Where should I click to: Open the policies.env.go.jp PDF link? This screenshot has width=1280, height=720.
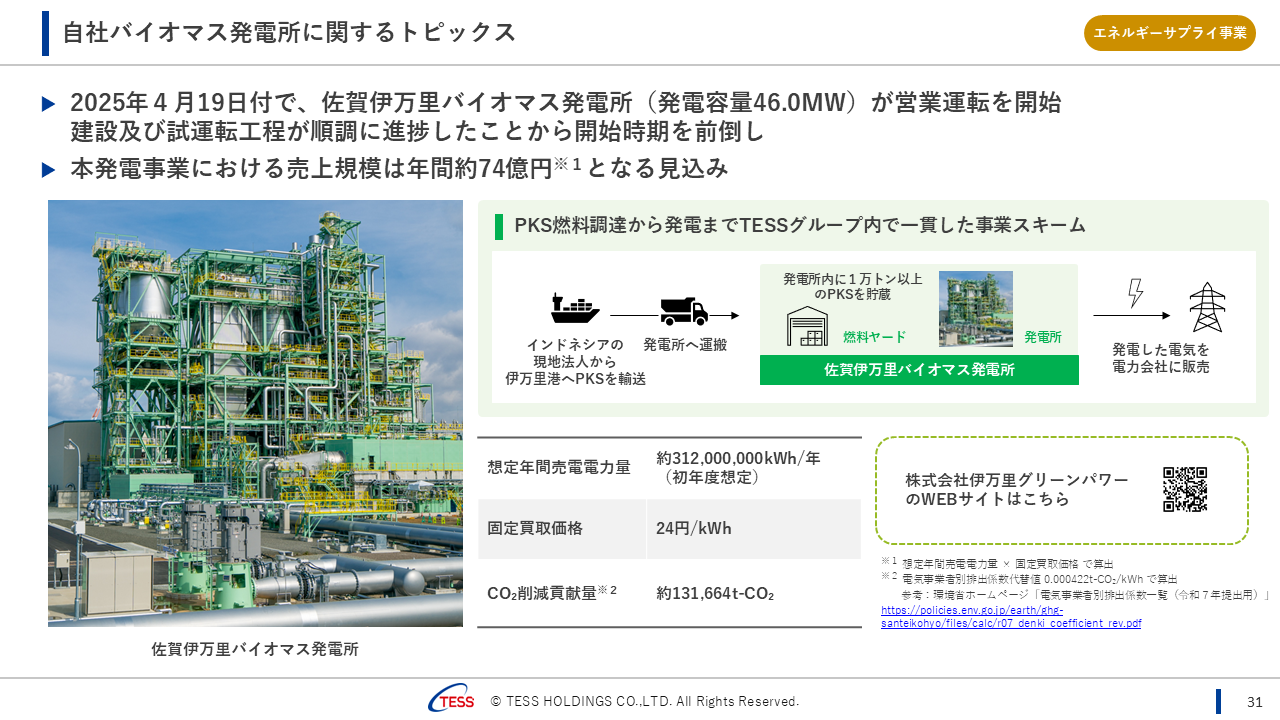tap(1010, 616)
